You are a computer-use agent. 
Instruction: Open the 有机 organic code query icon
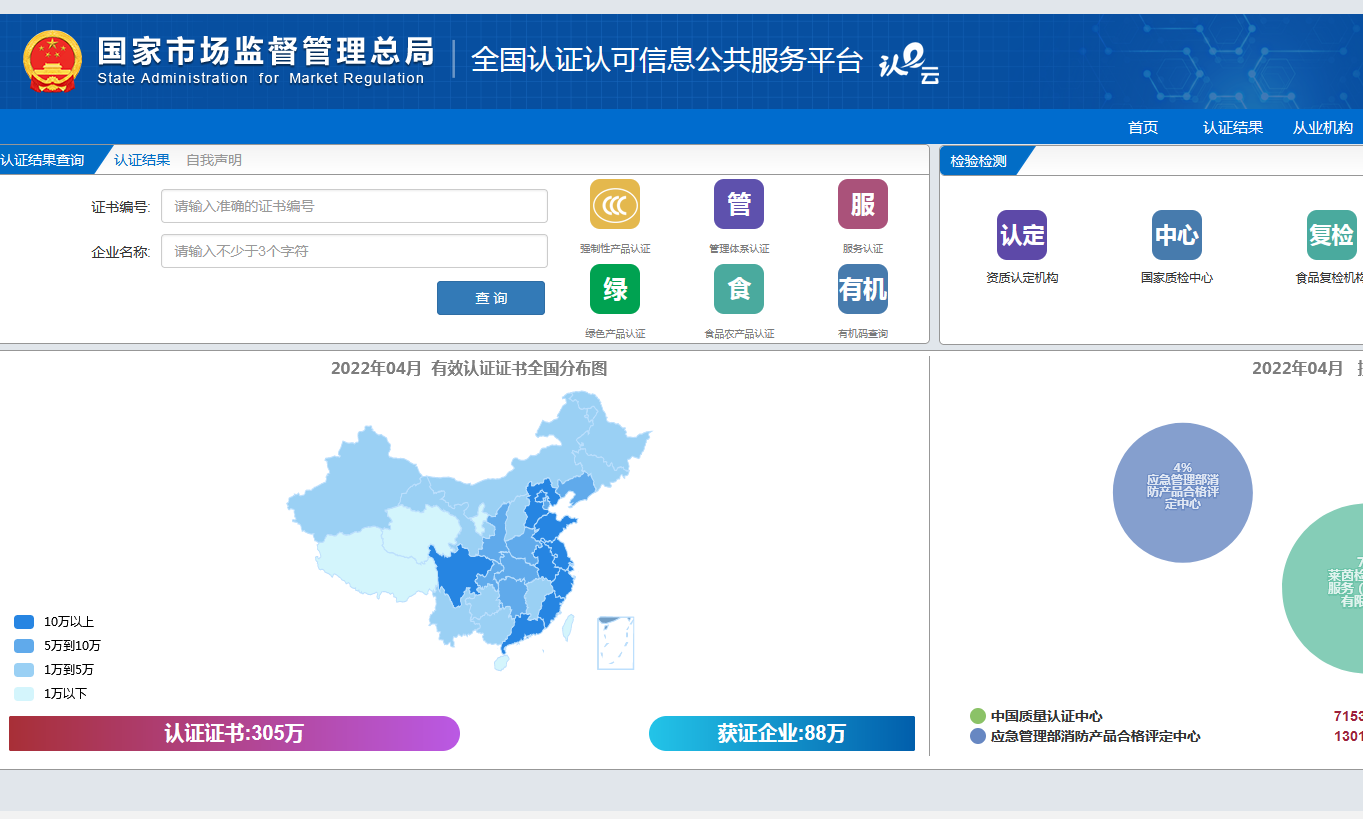pos(863,289)
